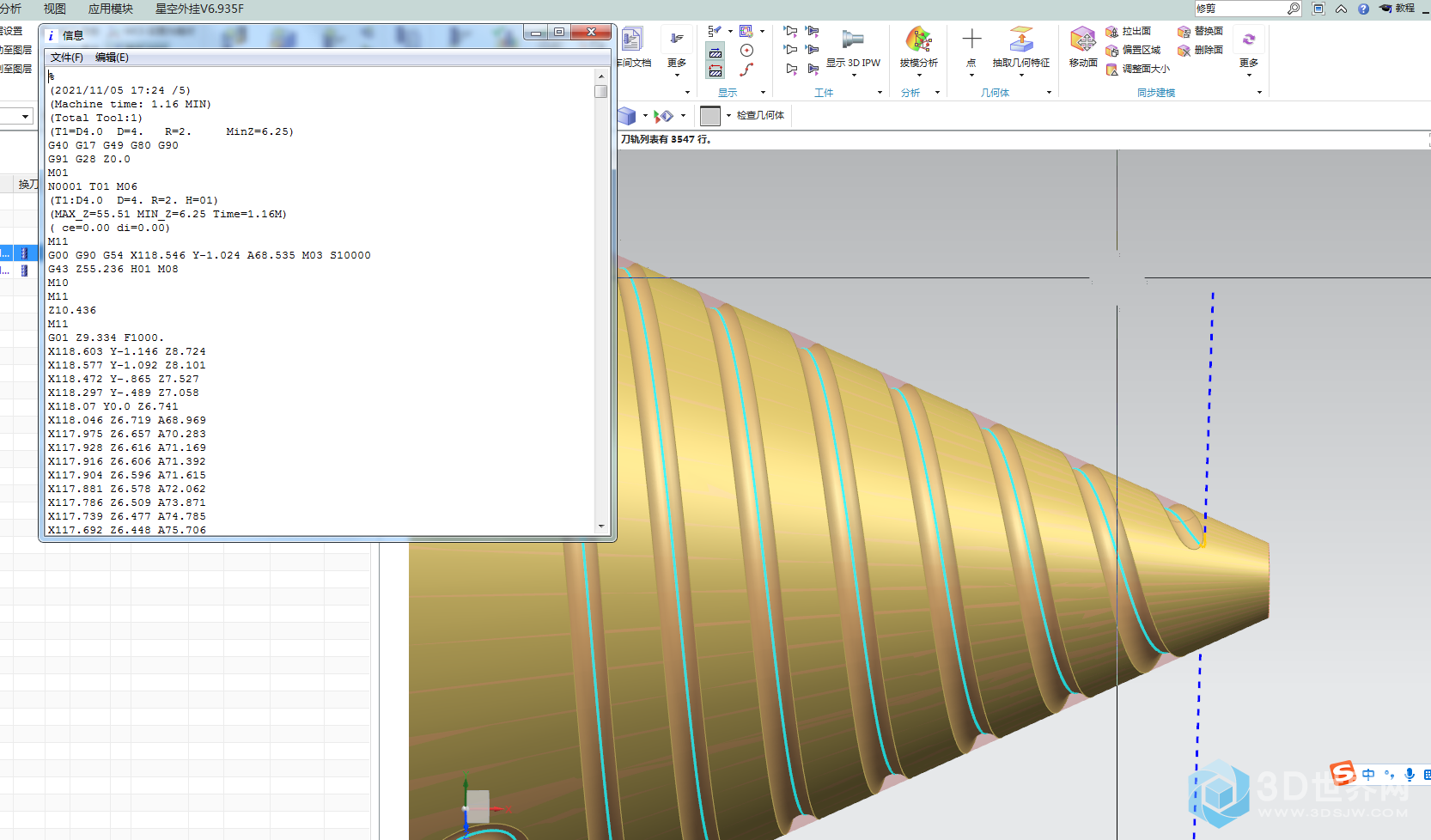The height and width of the screenshot is (840, 1431).
Task: Maximize the information (信息) window
Action: pos(559,33)
